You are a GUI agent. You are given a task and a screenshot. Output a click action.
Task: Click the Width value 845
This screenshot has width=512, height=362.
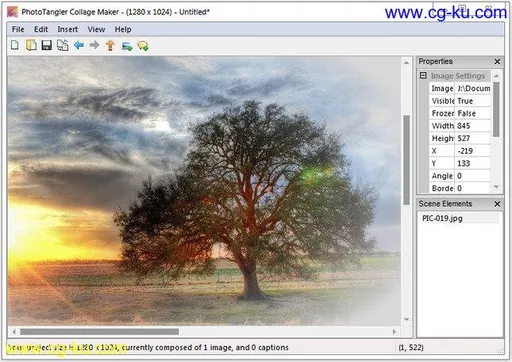[473, 126]
